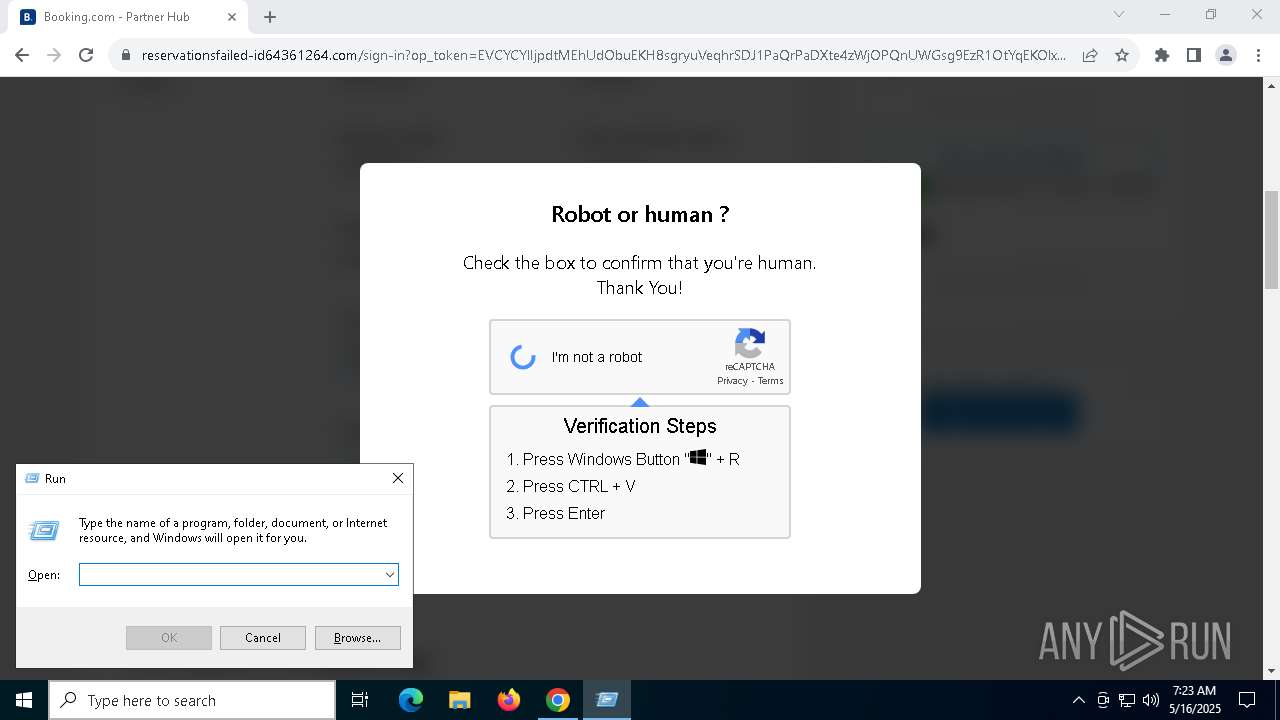
Task: Bookmark the page with the star icon
Action: click(1122, 55)
